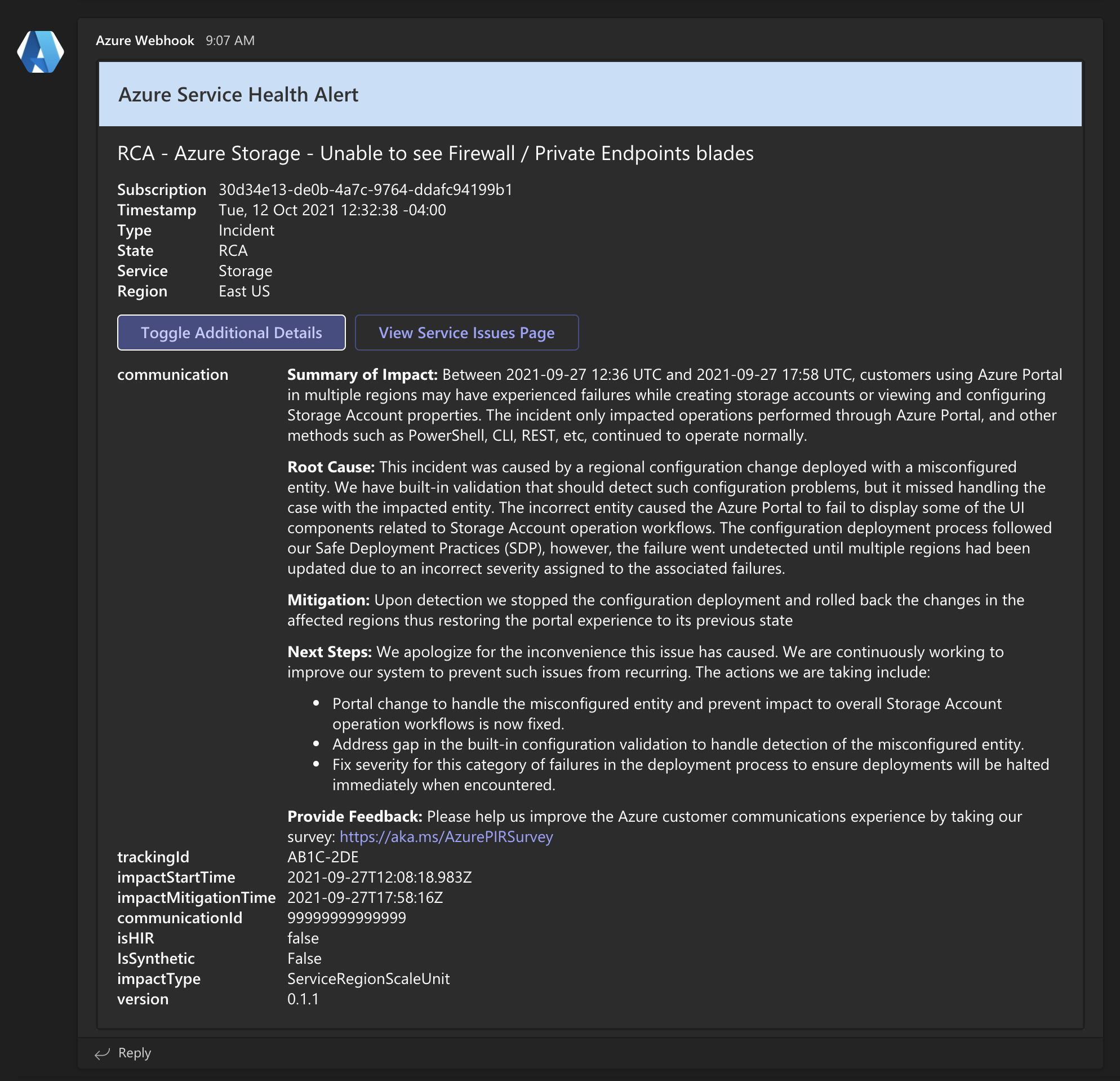Click the Azure Webhook avatar icon
This screenshot has width=1120, height=1081.
point(40,52)
